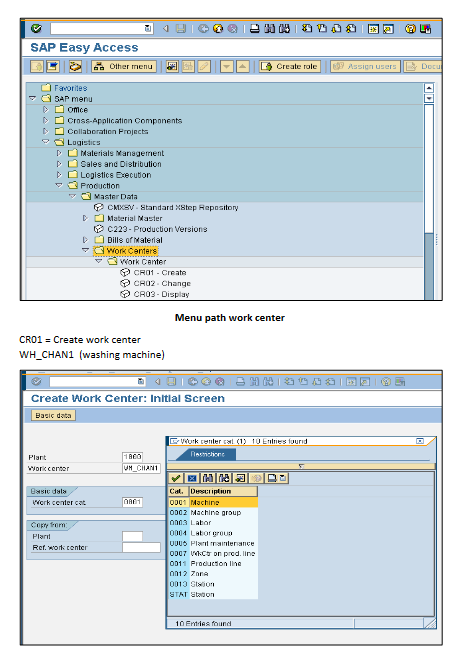Close the Work center cat popup

click(420, 441)
